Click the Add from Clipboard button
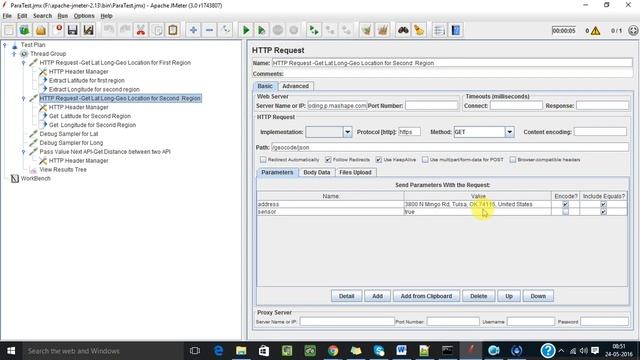This screenshot has height=360, width=640. 426,296
